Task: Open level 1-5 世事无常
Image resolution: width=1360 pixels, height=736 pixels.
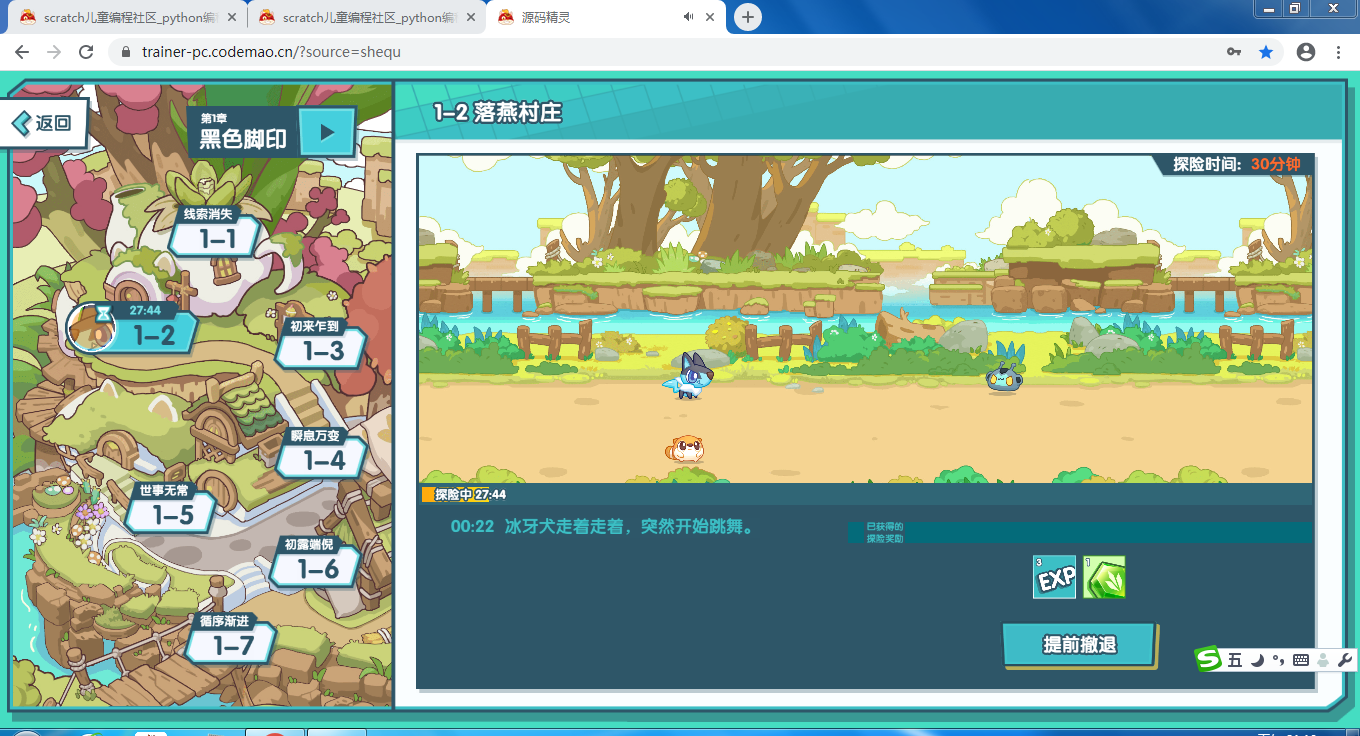Action: pos(170,507)
